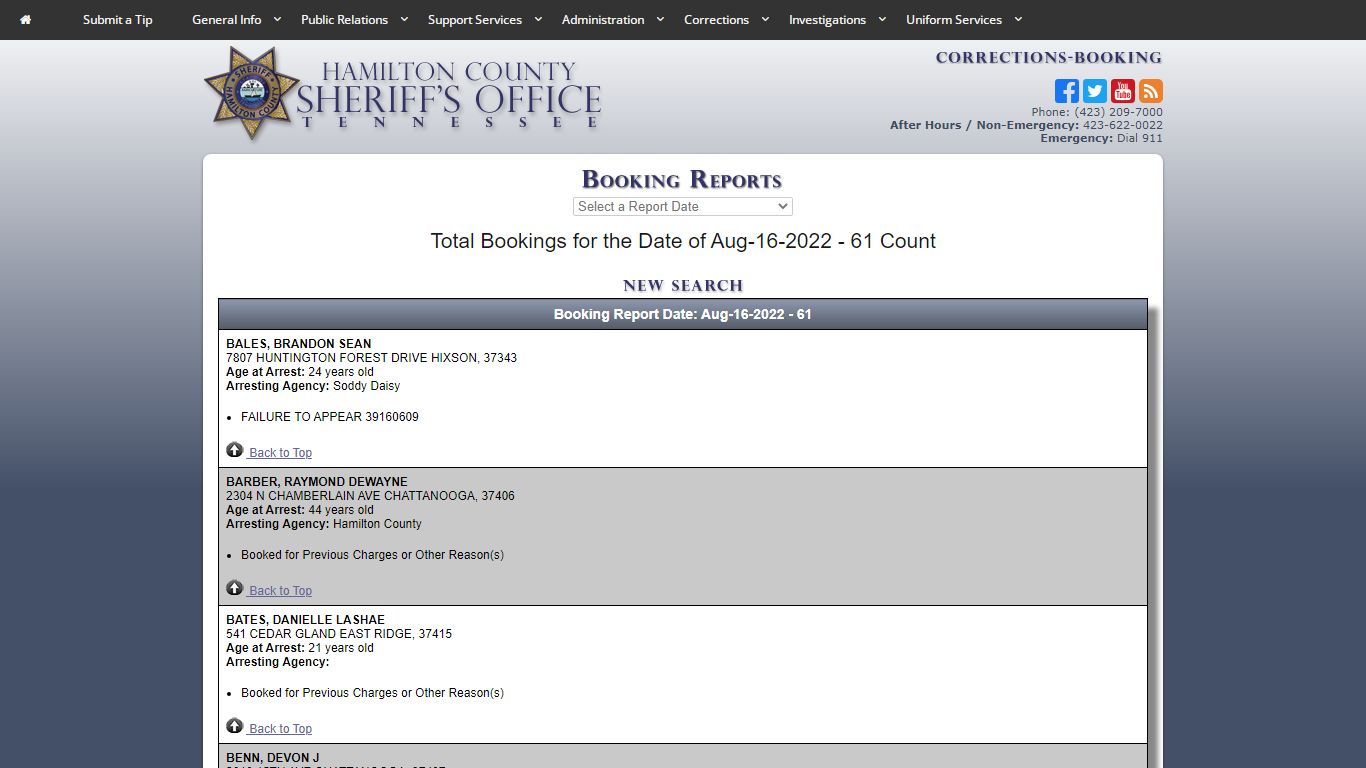Viewport: 1366px width, 768px height.
Task: Open the Public Relations menu
Action: click(344, 20)
